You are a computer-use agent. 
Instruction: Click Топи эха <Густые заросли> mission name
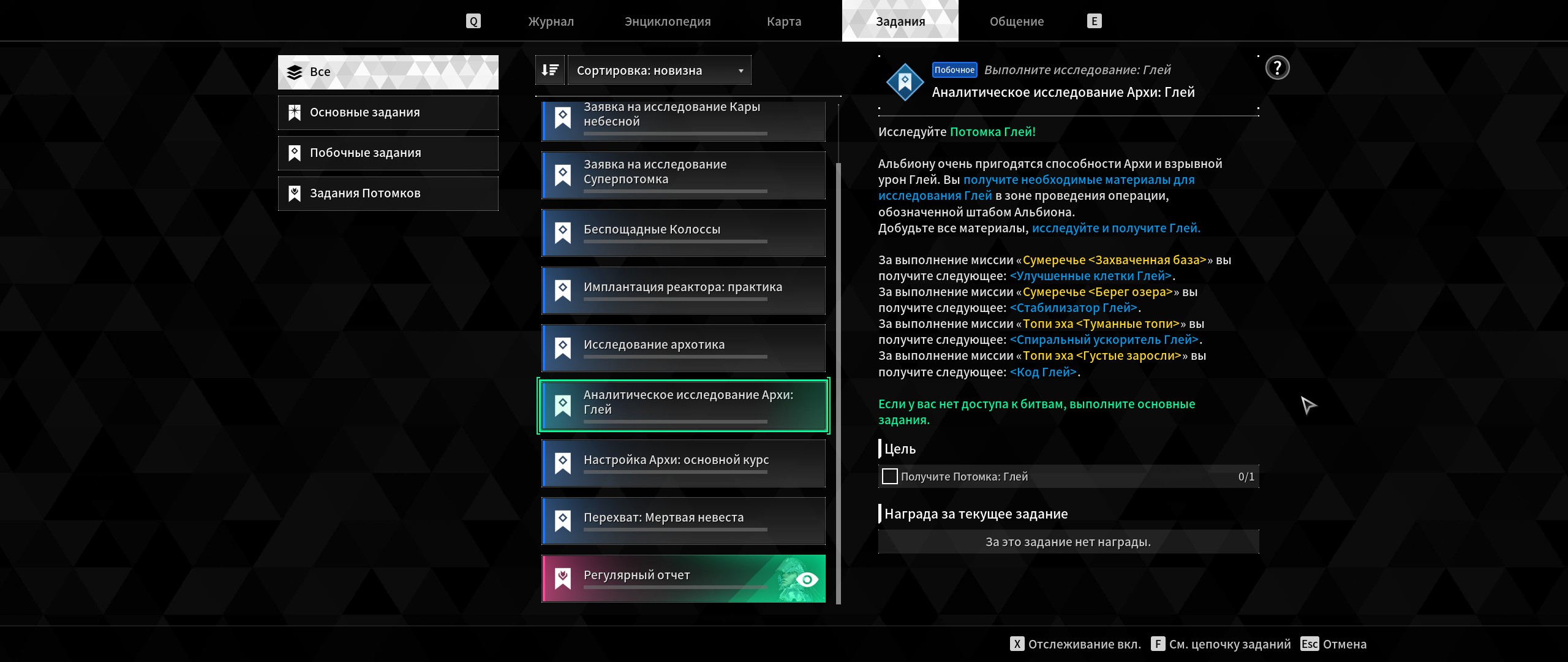click(1102, 356)
